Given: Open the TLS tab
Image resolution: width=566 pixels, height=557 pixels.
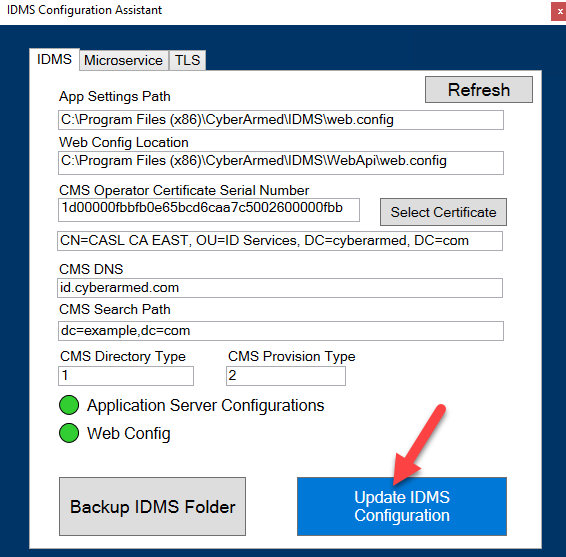Looking at the screenshot, I should point(187,60).
